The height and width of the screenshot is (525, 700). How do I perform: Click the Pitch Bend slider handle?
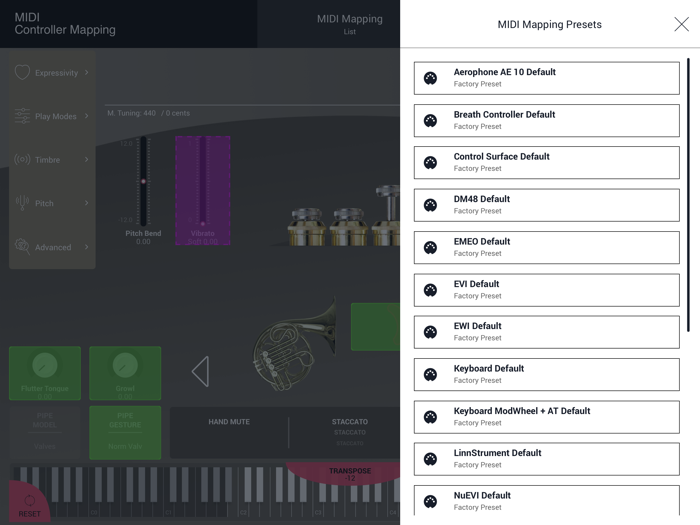[x=143, y=181]
